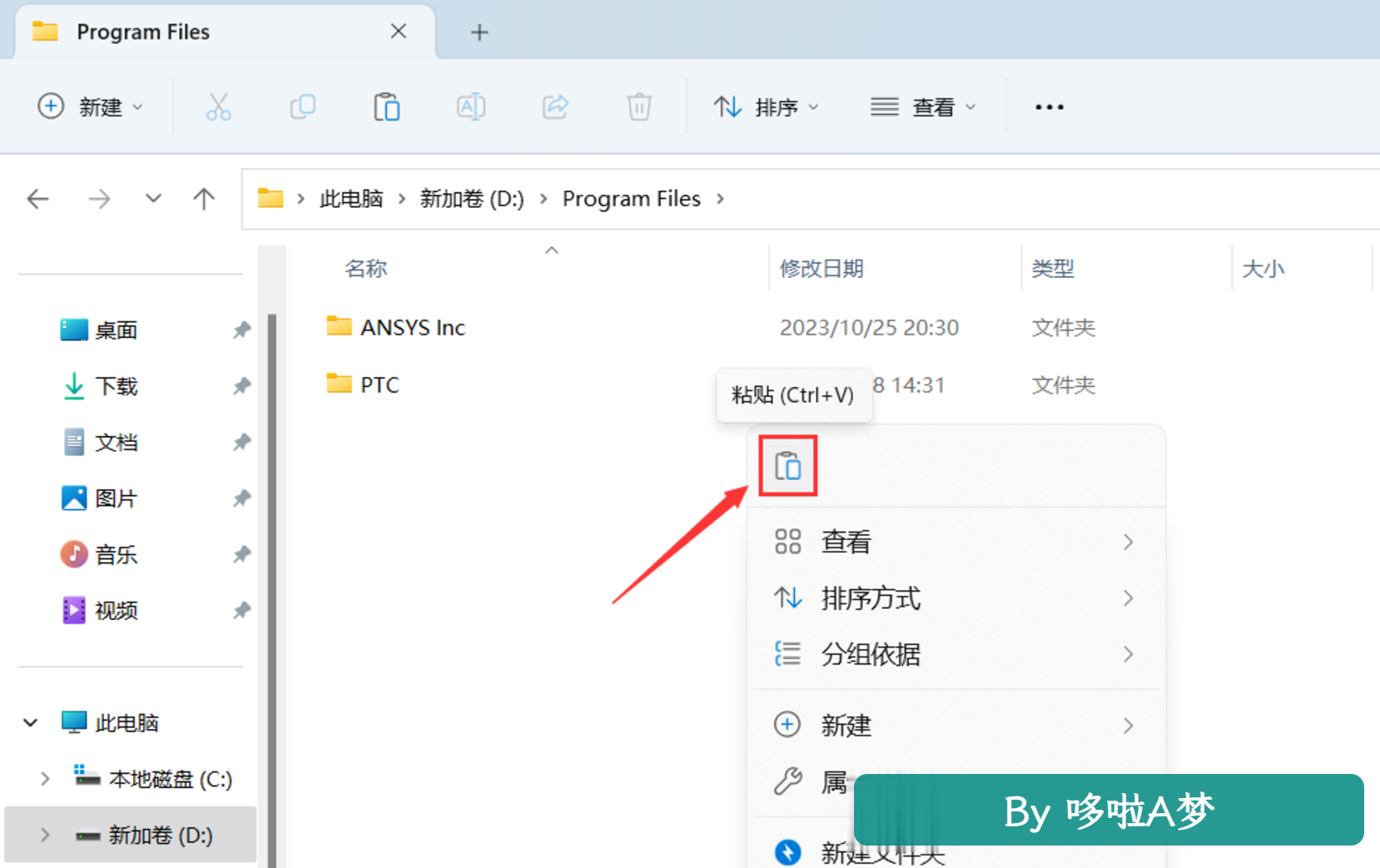Unpin 视频 via its pin icon
Screen dimensions: 1380x868
coord(241,611)
